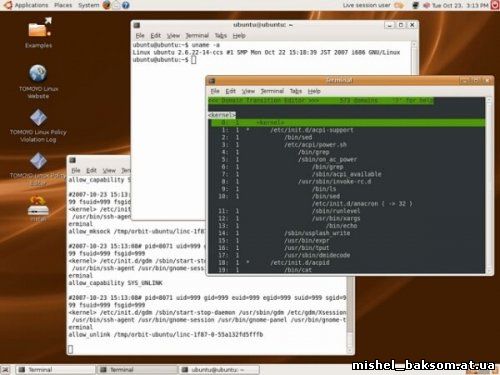Select the /etc/init.d/anacron domain row
Screen dimensions: 500x375
pos(346,203)
